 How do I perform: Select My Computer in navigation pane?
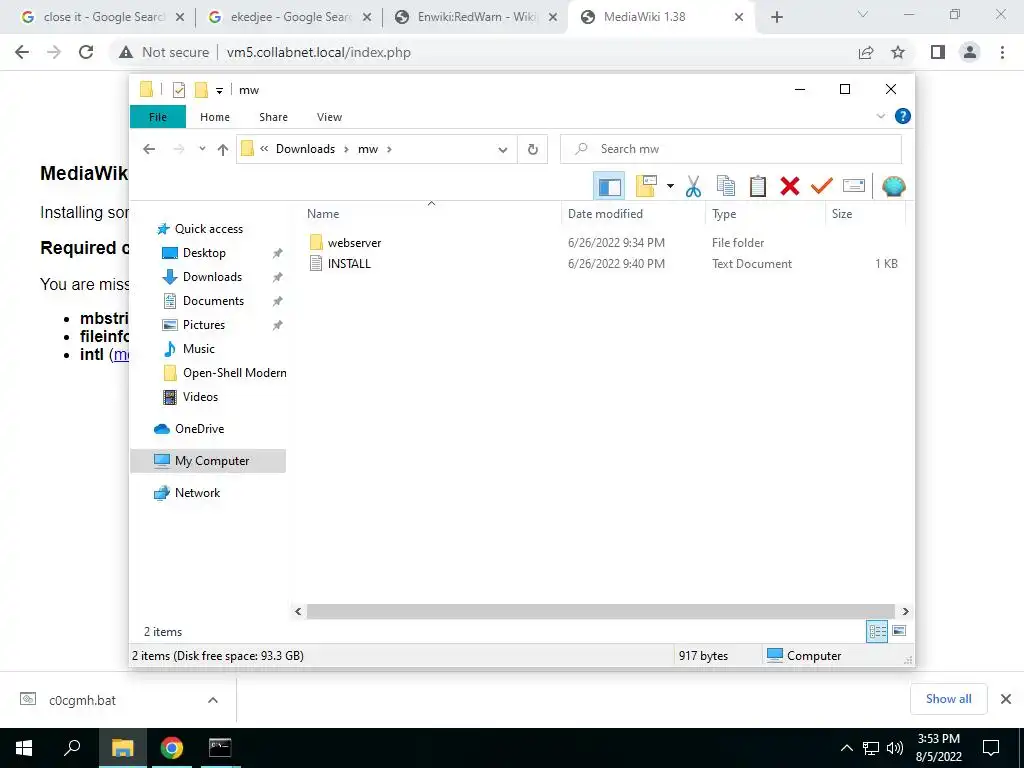[208, 461]
